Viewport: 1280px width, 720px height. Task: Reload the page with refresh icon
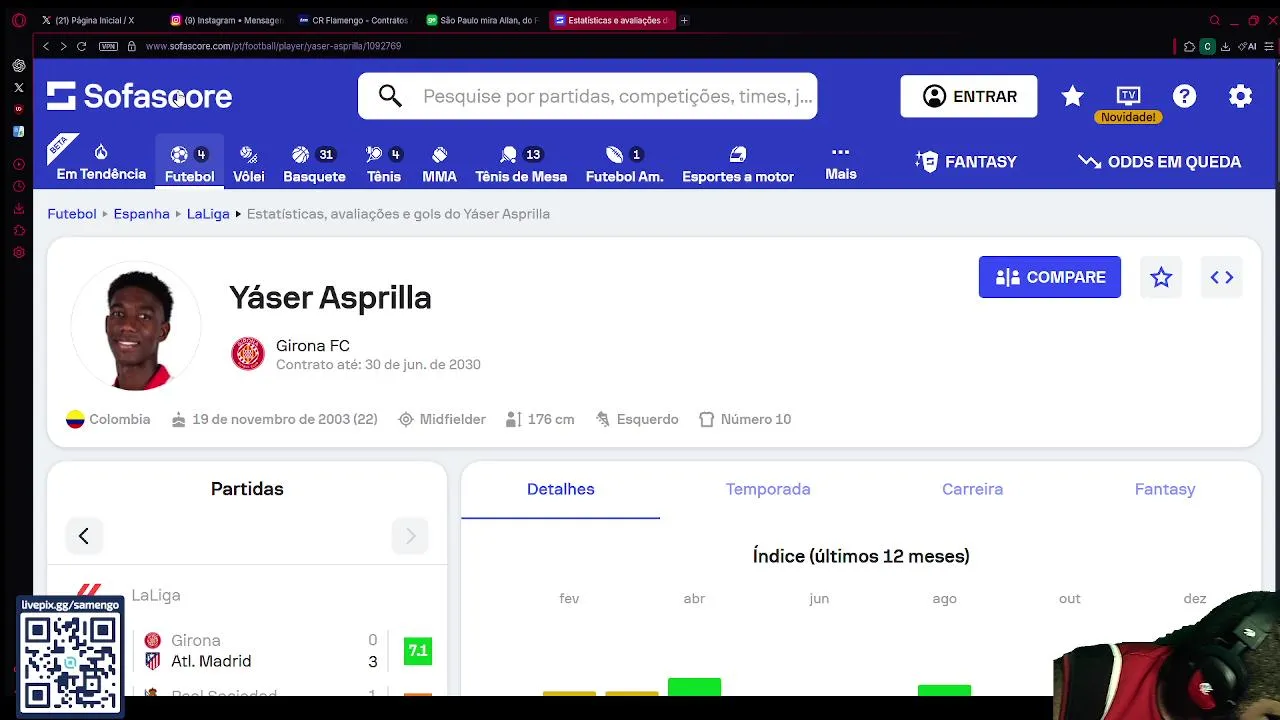pos(82,46)
